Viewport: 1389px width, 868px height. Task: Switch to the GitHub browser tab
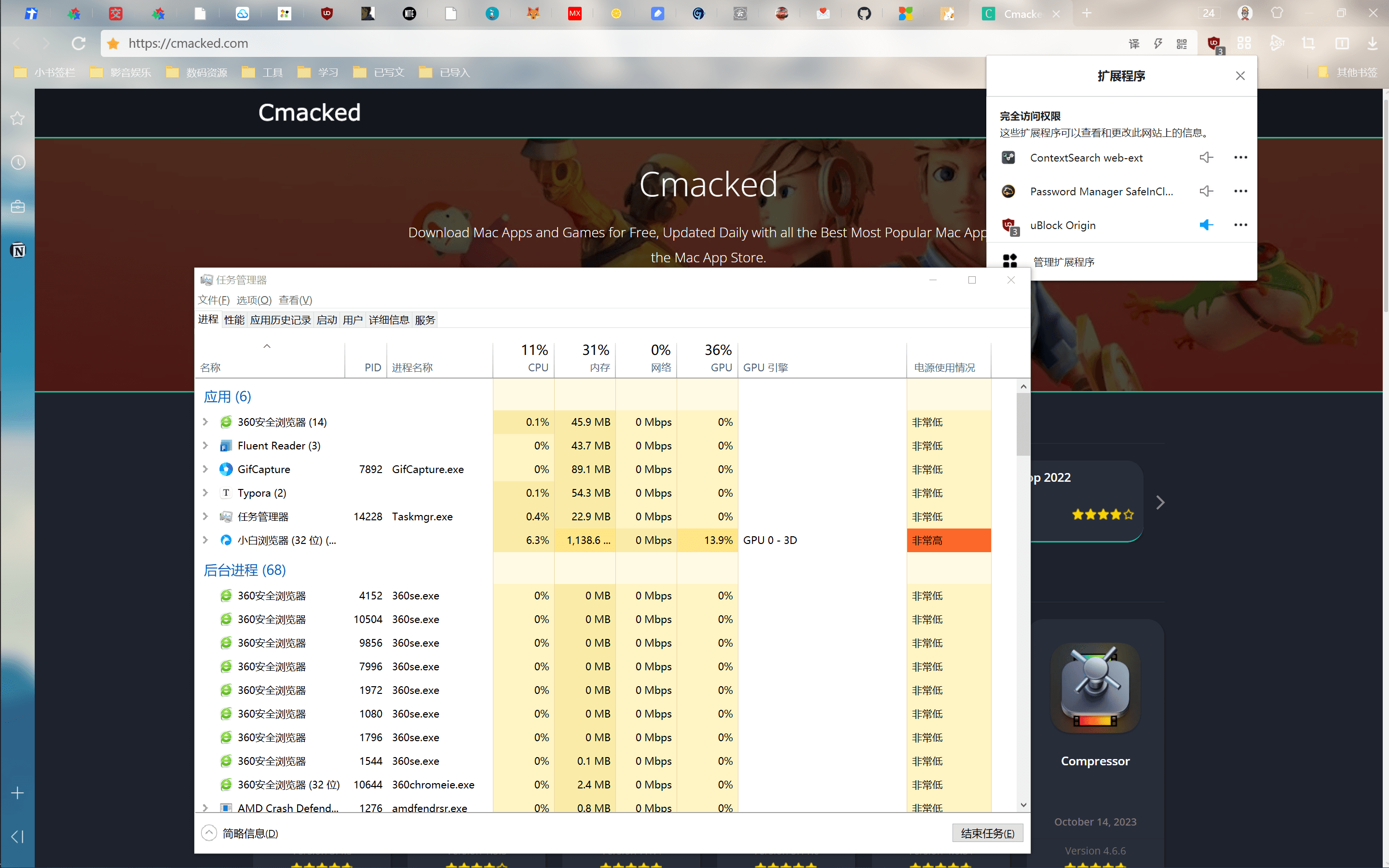(x=864, y=13)
